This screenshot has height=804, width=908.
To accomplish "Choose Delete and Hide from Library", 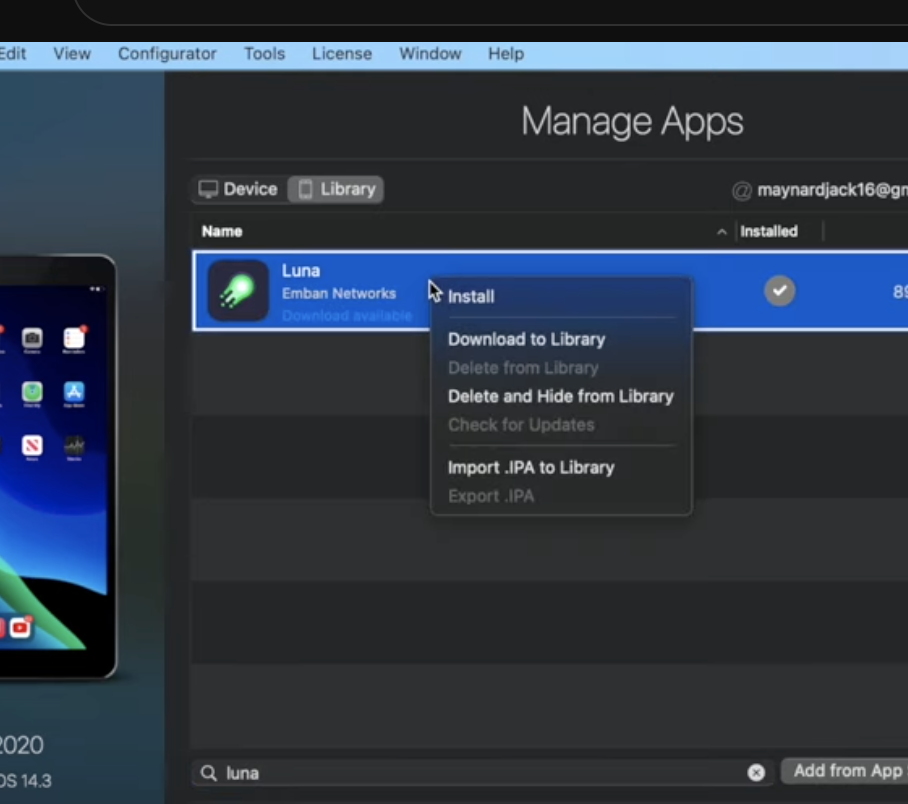I will tap(560, 396).
